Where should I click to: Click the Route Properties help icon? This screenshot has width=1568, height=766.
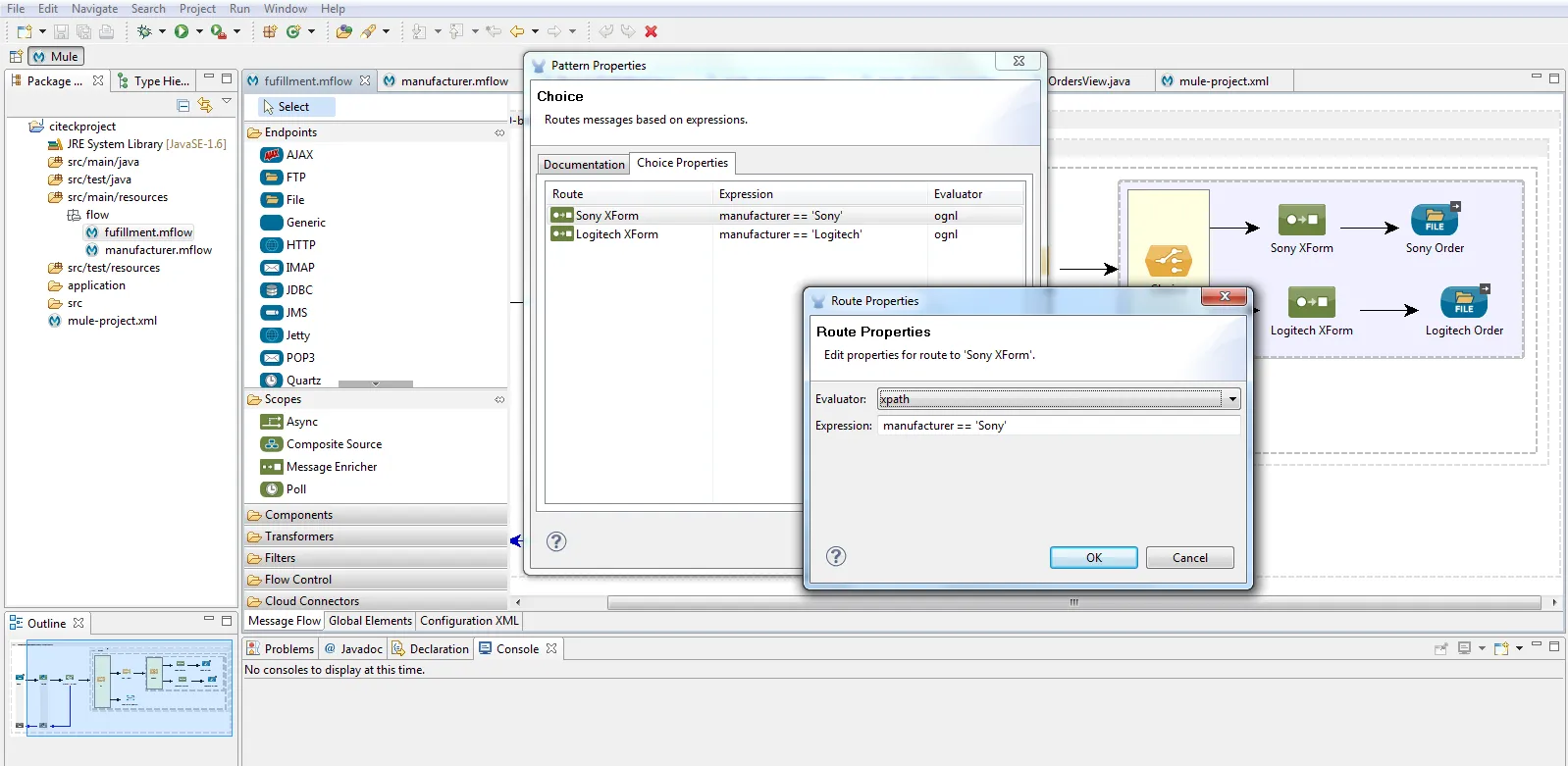tap(836, 556)
